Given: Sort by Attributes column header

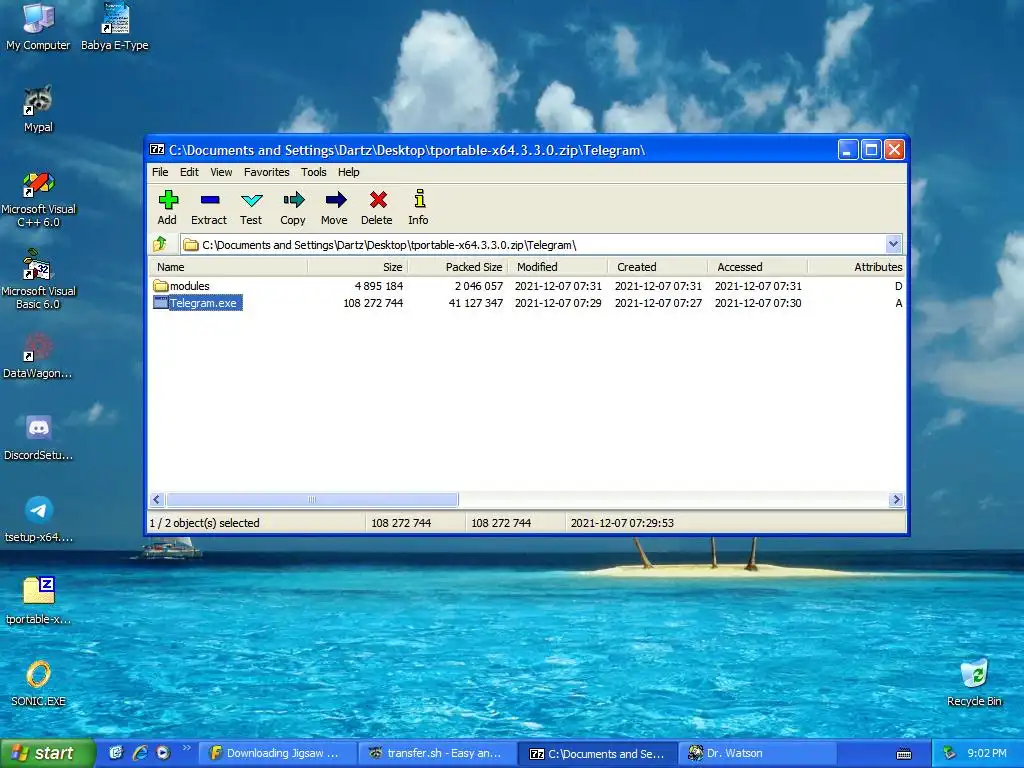Looking at the screenshot, I should 857,266.
